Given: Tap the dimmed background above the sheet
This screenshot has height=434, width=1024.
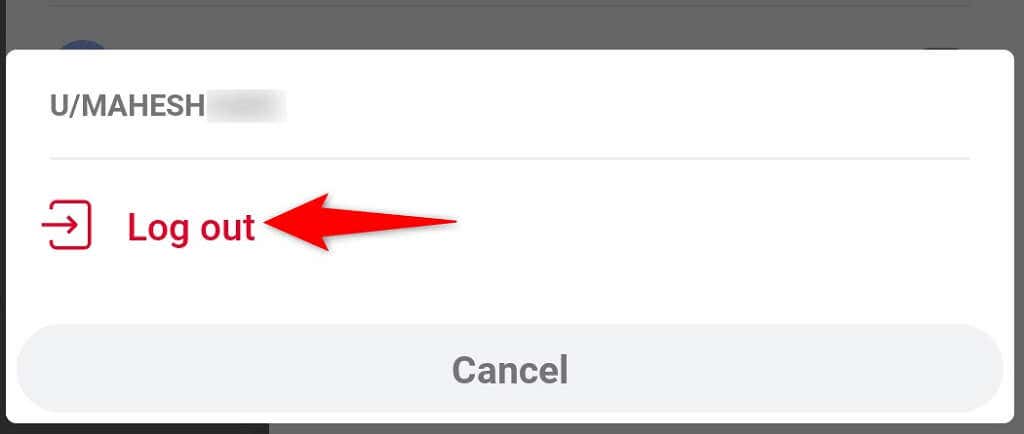Looking at the screenshot, I should click(x=509, y=27).
